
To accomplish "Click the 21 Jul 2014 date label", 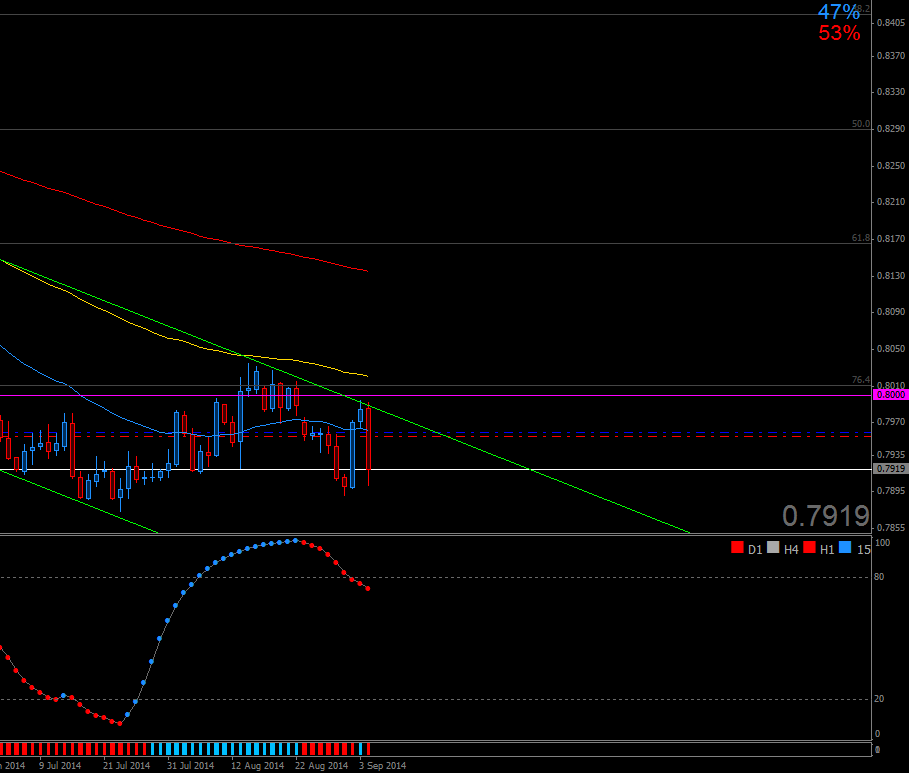I will point(126,766).
